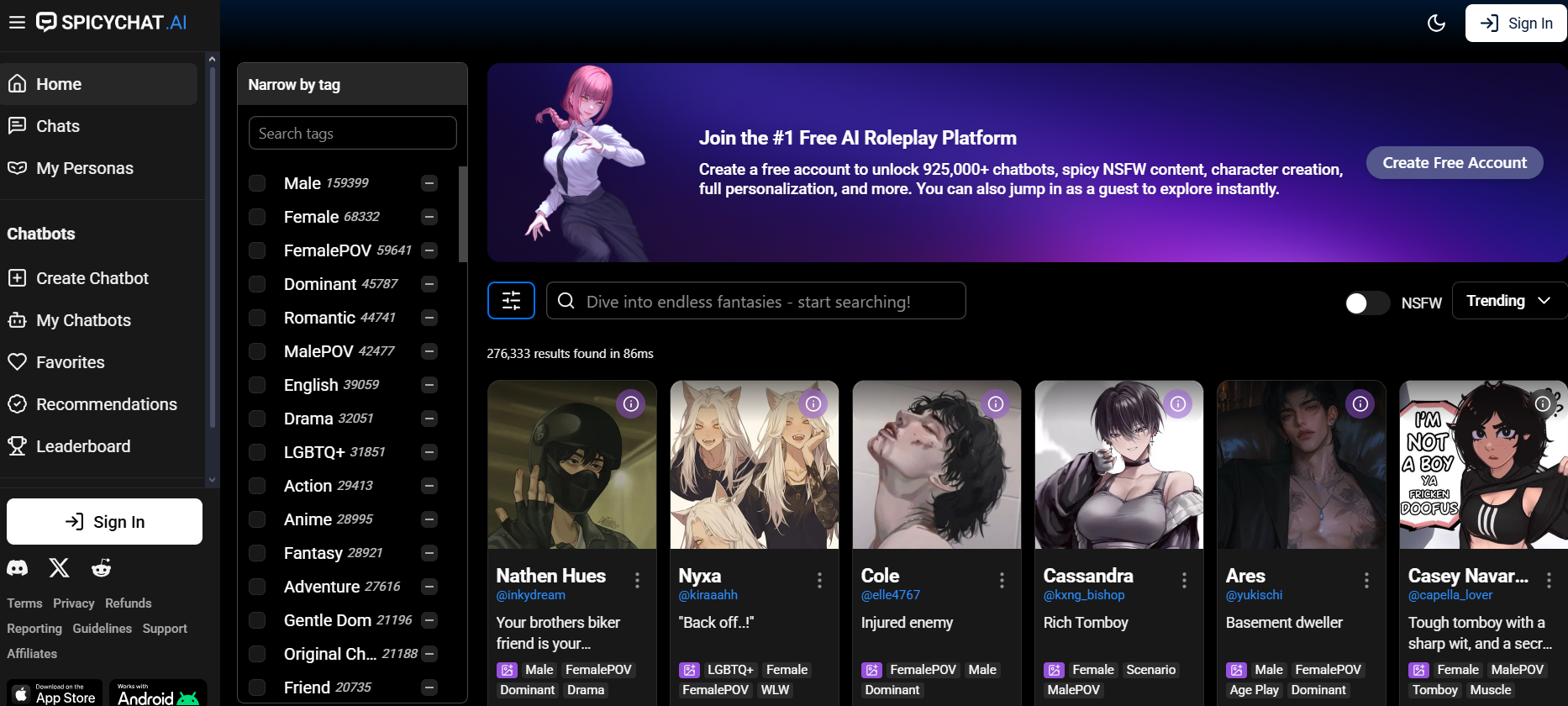The width and height of the screenshot is (1568, 706).
Task: Open the Cassandra character thumbnail
Action: coord(1119,465)
